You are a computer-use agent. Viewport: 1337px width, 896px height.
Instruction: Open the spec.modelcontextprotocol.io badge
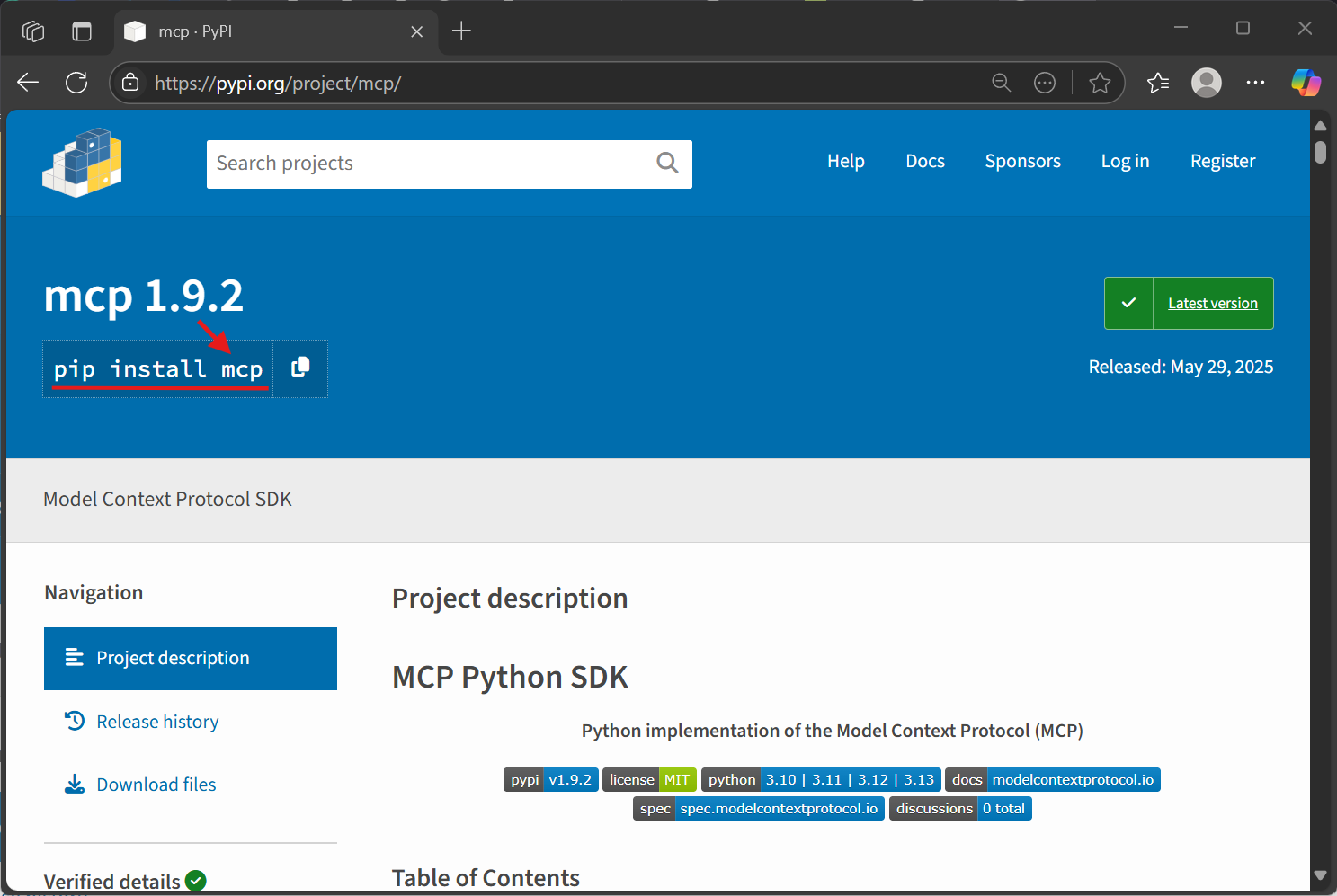tap(759, 808)
